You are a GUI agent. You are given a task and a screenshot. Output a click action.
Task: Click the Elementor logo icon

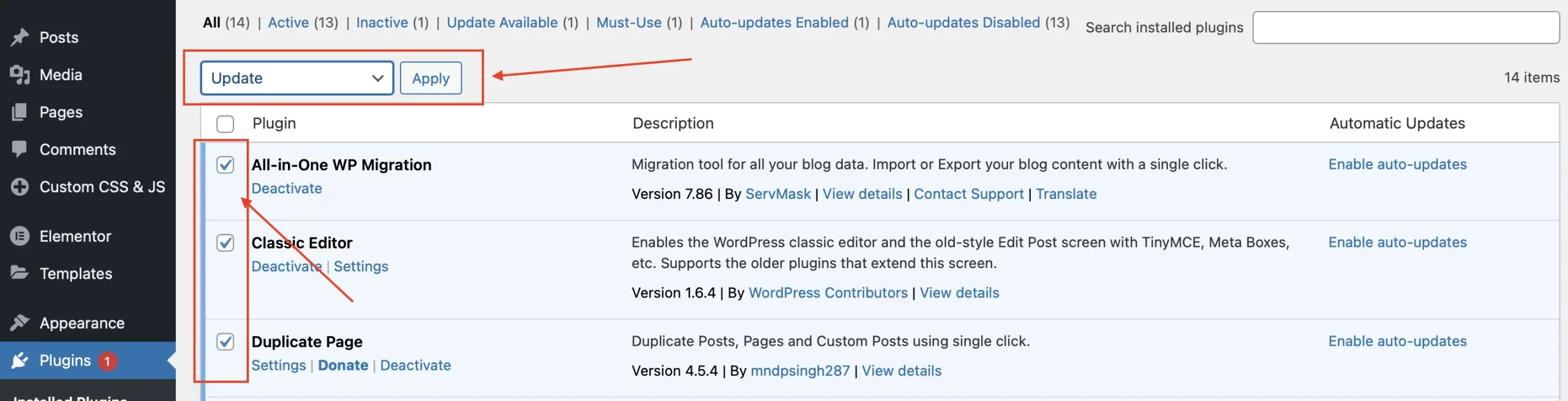pos(20,236)
